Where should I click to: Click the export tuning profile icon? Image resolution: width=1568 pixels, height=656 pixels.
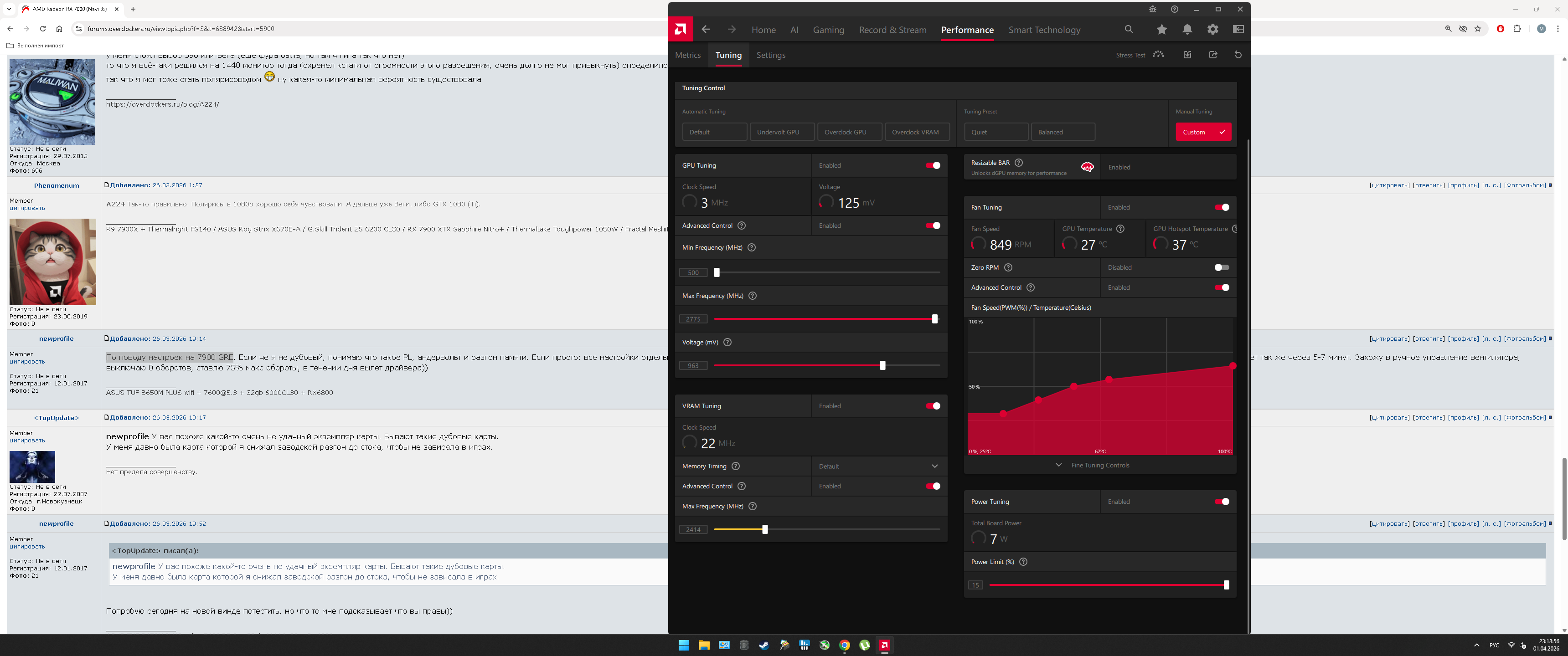[x=1213, y=55]
